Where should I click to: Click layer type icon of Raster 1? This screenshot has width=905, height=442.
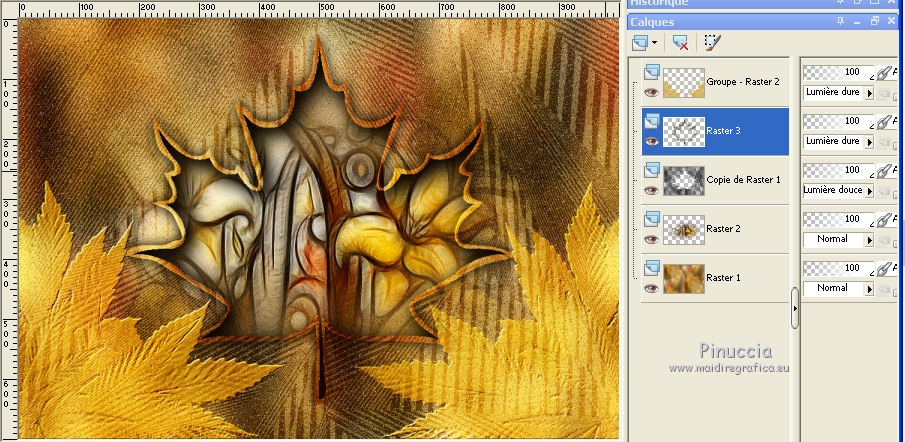click(x=652, y=268)
